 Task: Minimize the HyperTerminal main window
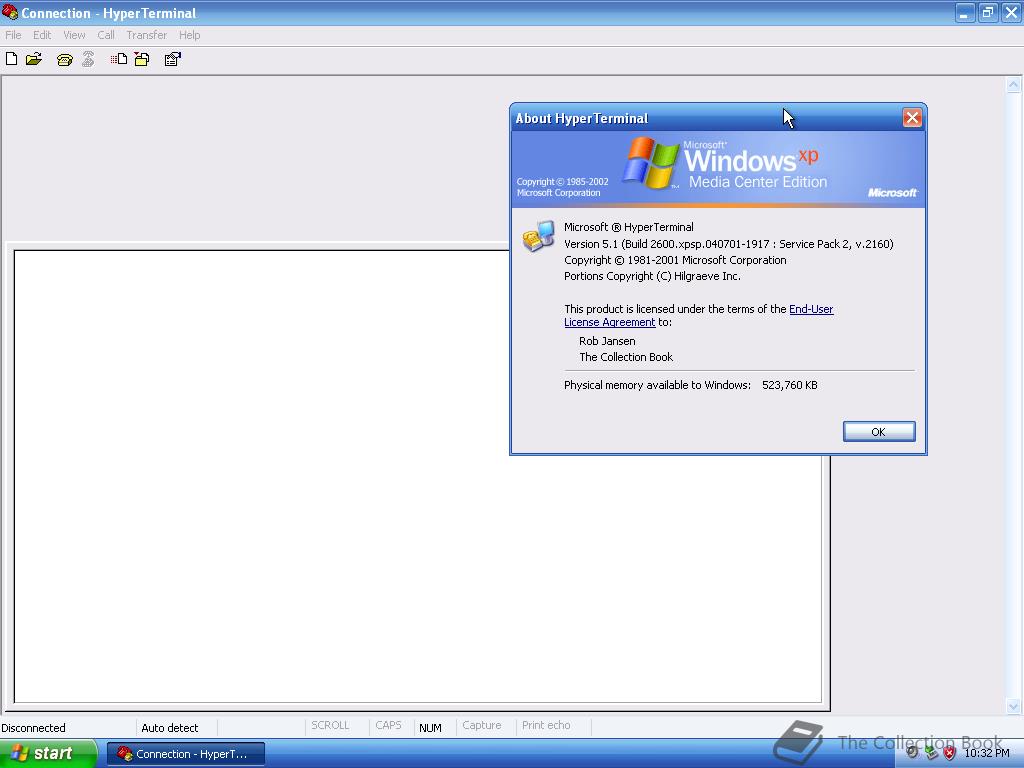[x=965, y=12]
